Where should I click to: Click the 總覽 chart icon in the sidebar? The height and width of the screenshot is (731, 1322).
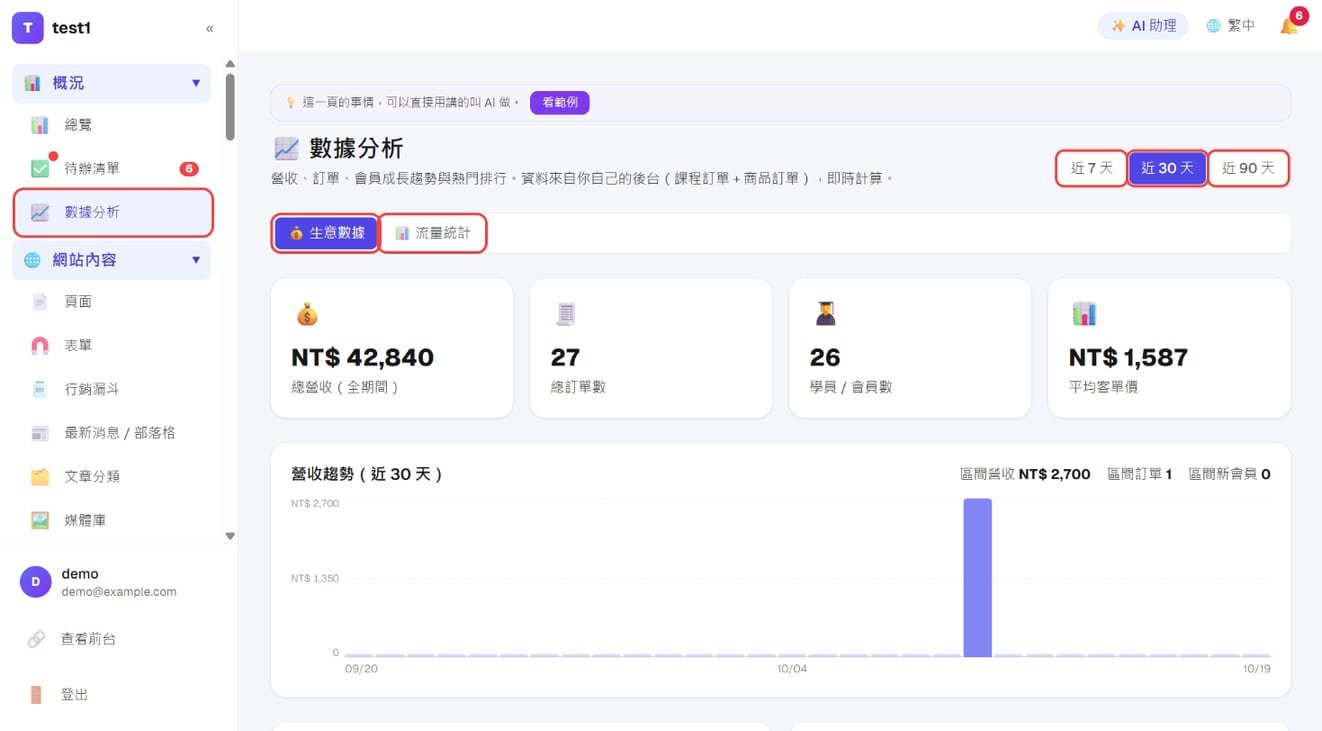pos(40,125)
